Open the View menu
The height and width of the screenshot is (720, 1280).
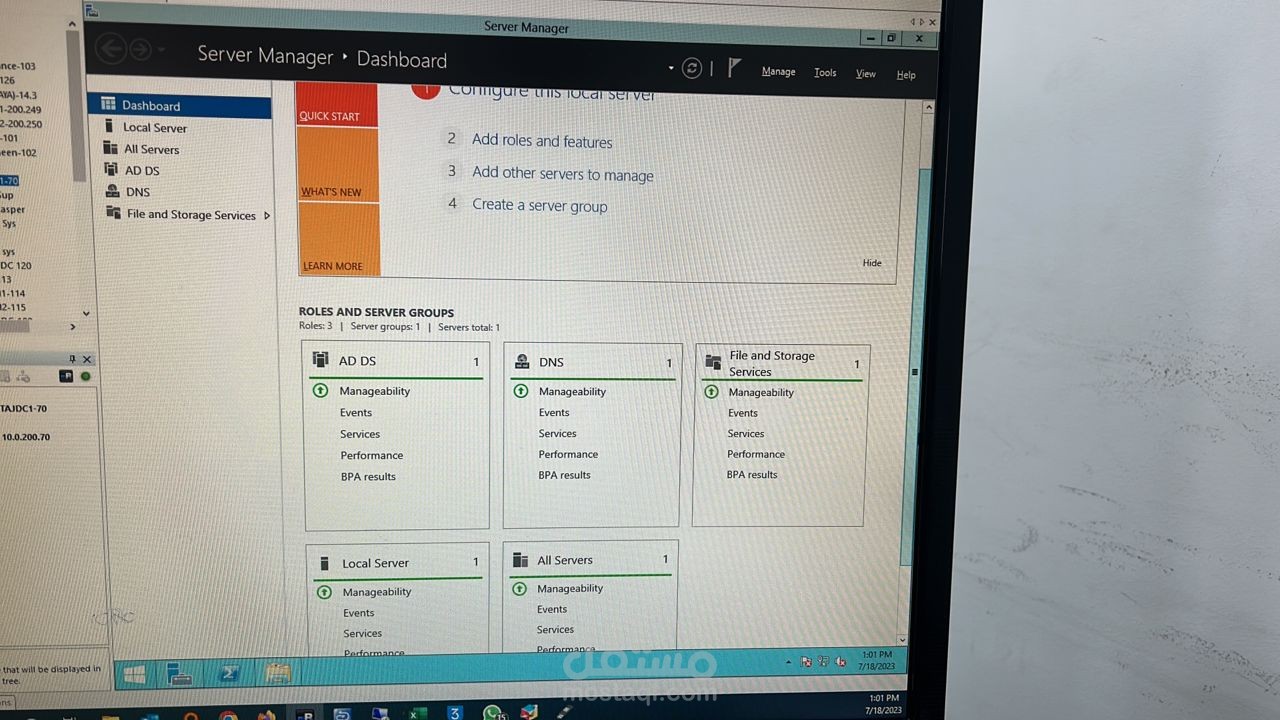pyautogui.click(x=866, y=73)
